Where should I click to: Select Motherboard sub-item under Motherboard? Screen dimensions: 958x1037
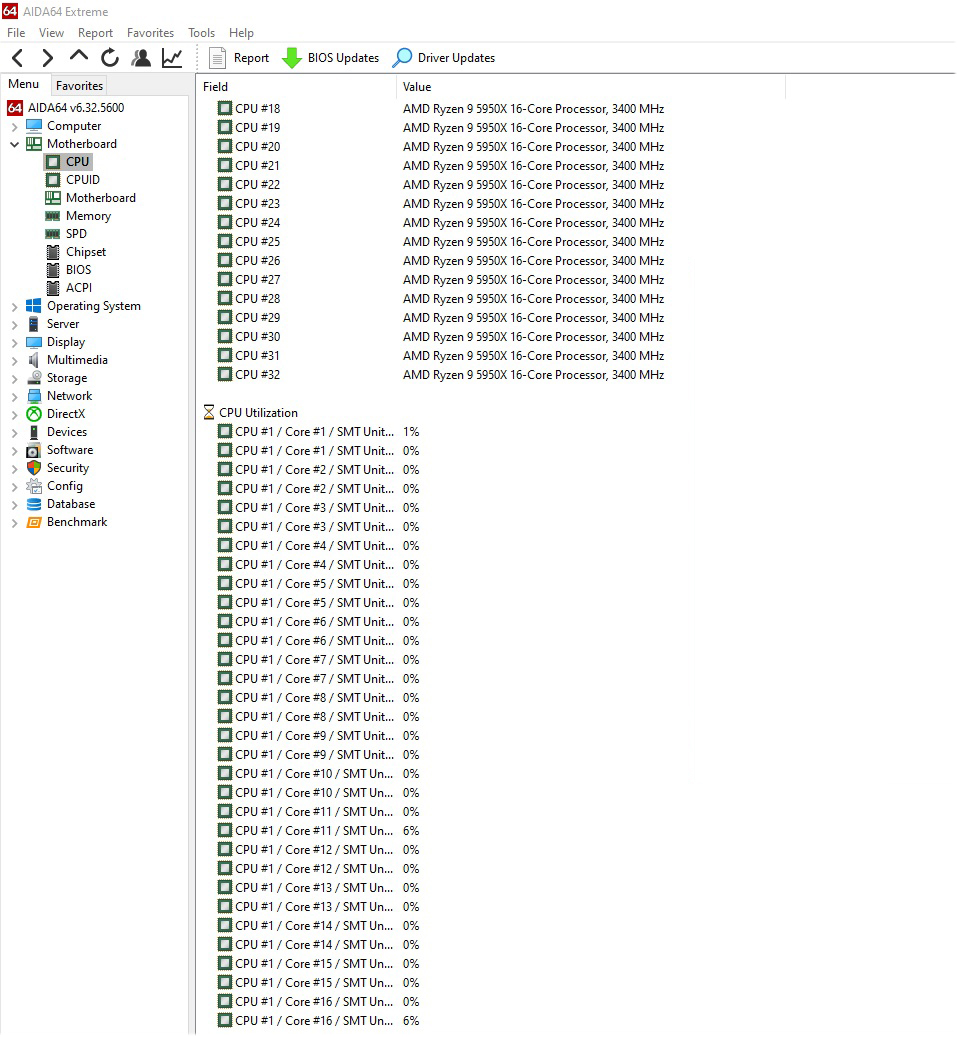100,198
